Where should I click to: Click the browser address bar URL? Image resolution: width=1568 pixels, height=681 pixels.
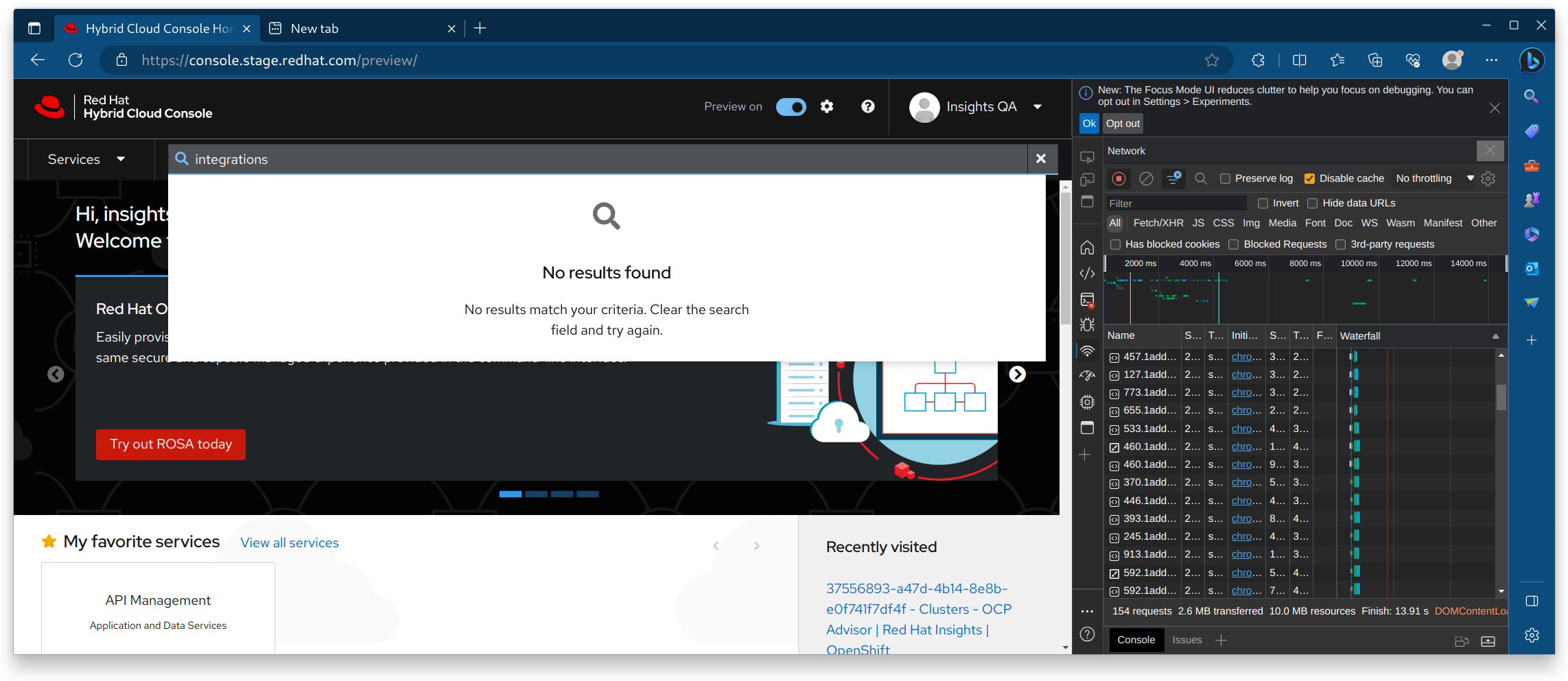(x=279, y=60)
